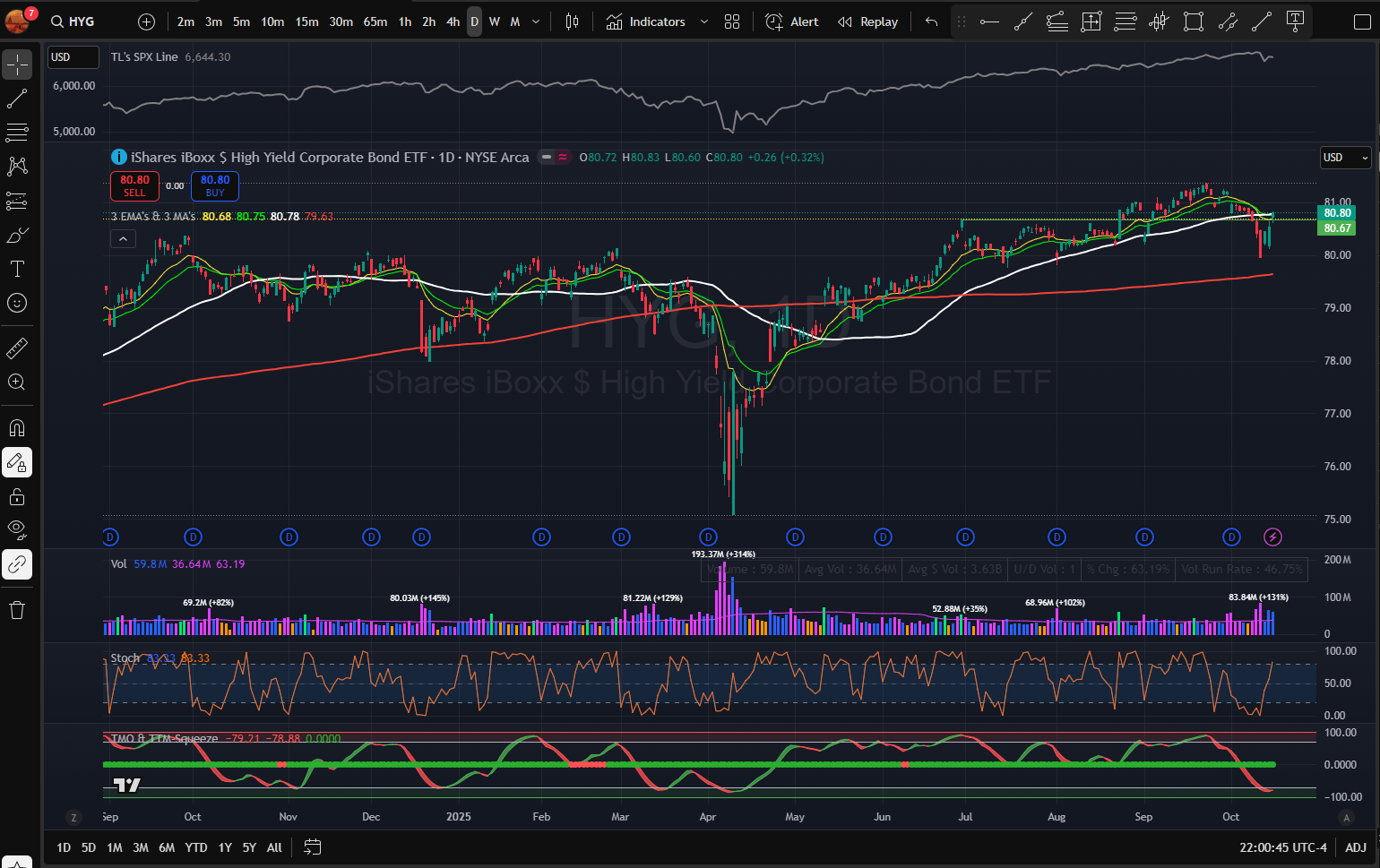Image resolution: width=1380 pixels, height=868 pixels.
Task: Switch to the 2m timeframe
Action: point(185,21)
